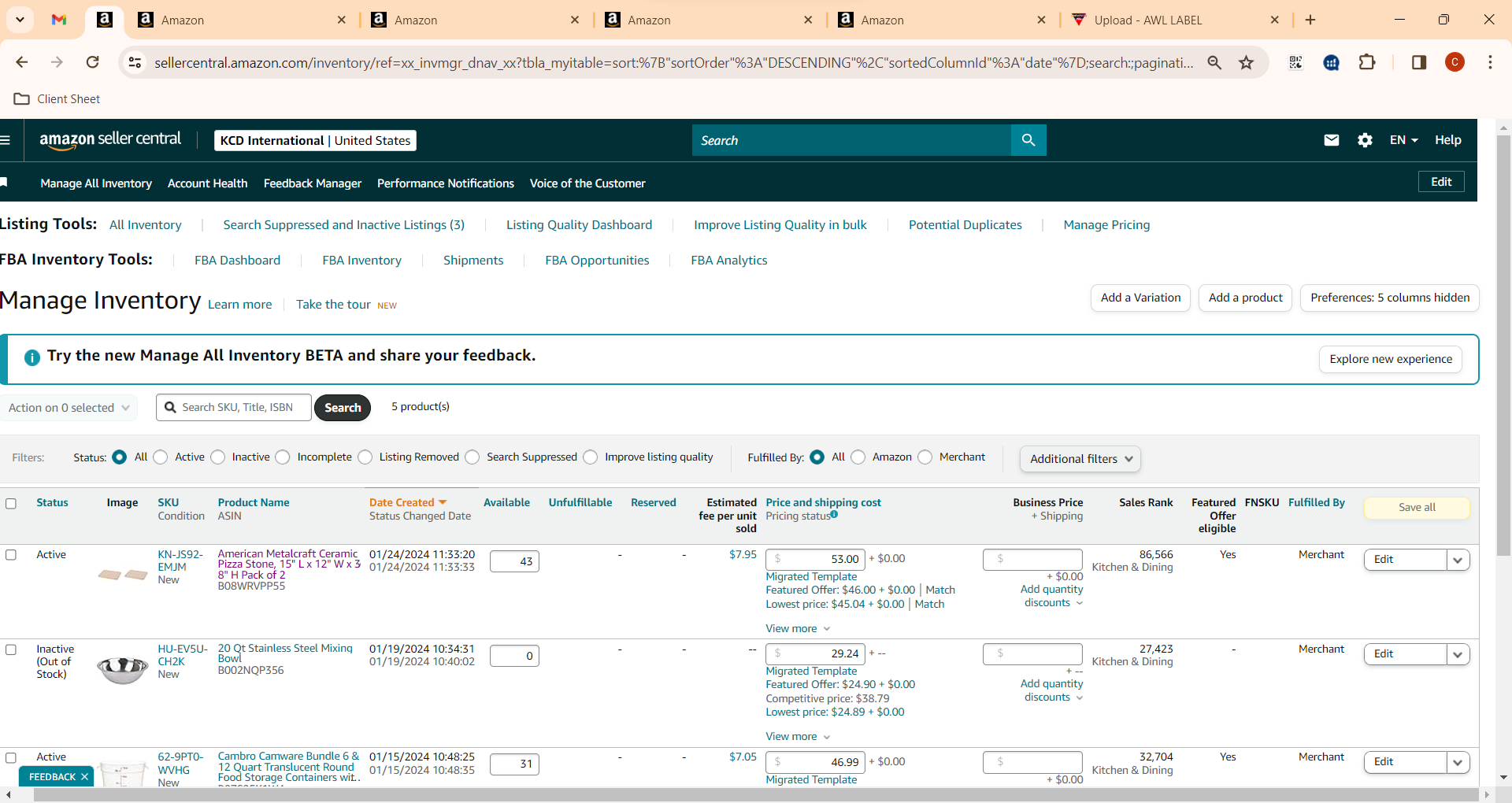Select the Active status filter
The width and height of the screenshot is (1512, 803).
tap(161, 457)
